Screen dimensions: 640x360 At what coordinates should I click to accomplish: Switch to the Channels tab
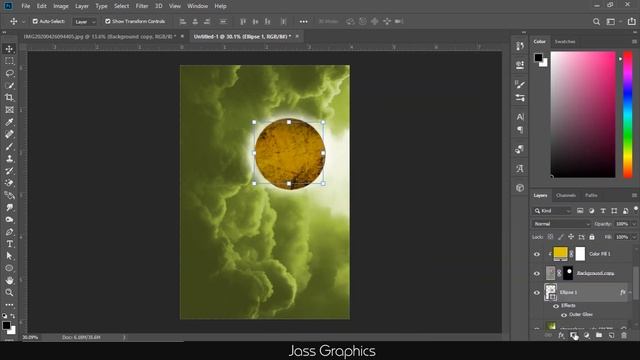(566, 196)
